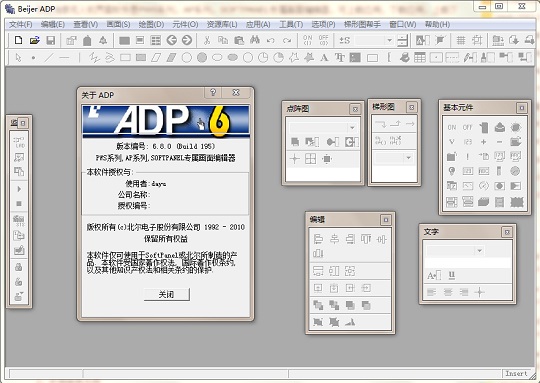
Task: Click align left edges icon in 编辑 panel
Action: click(x=318, y=239)
